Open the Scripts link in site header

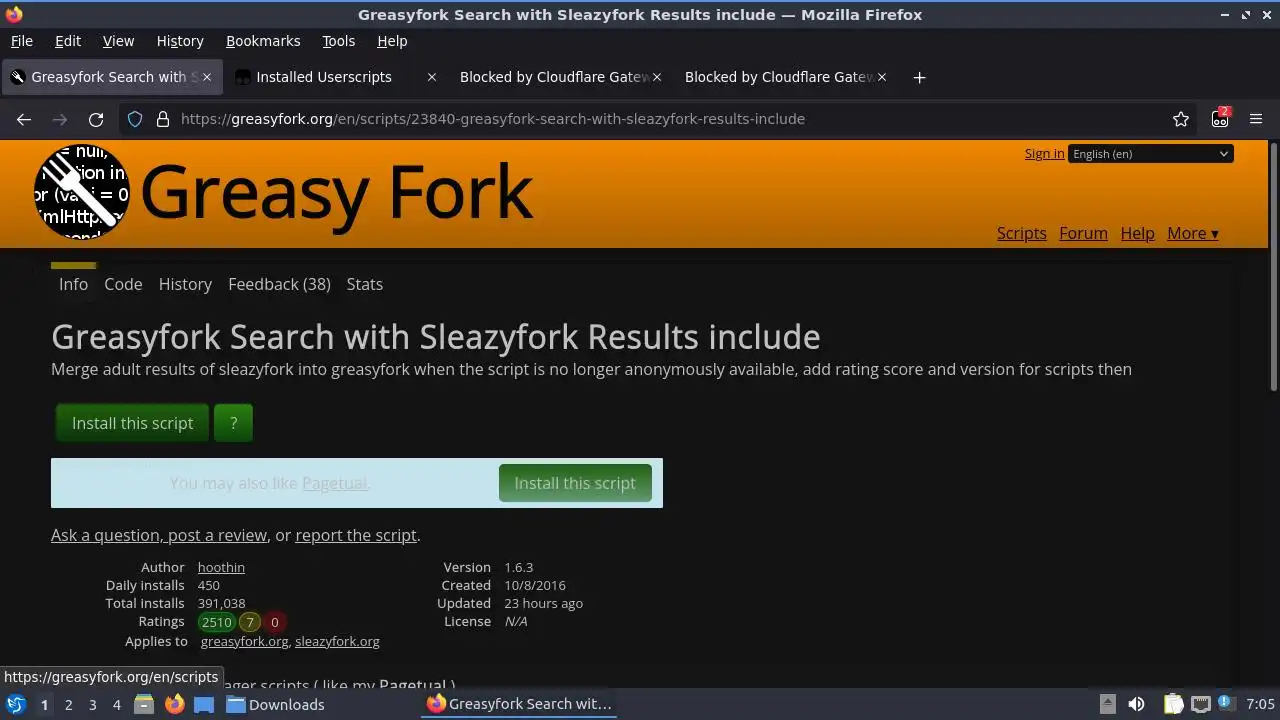(1021, 233)
